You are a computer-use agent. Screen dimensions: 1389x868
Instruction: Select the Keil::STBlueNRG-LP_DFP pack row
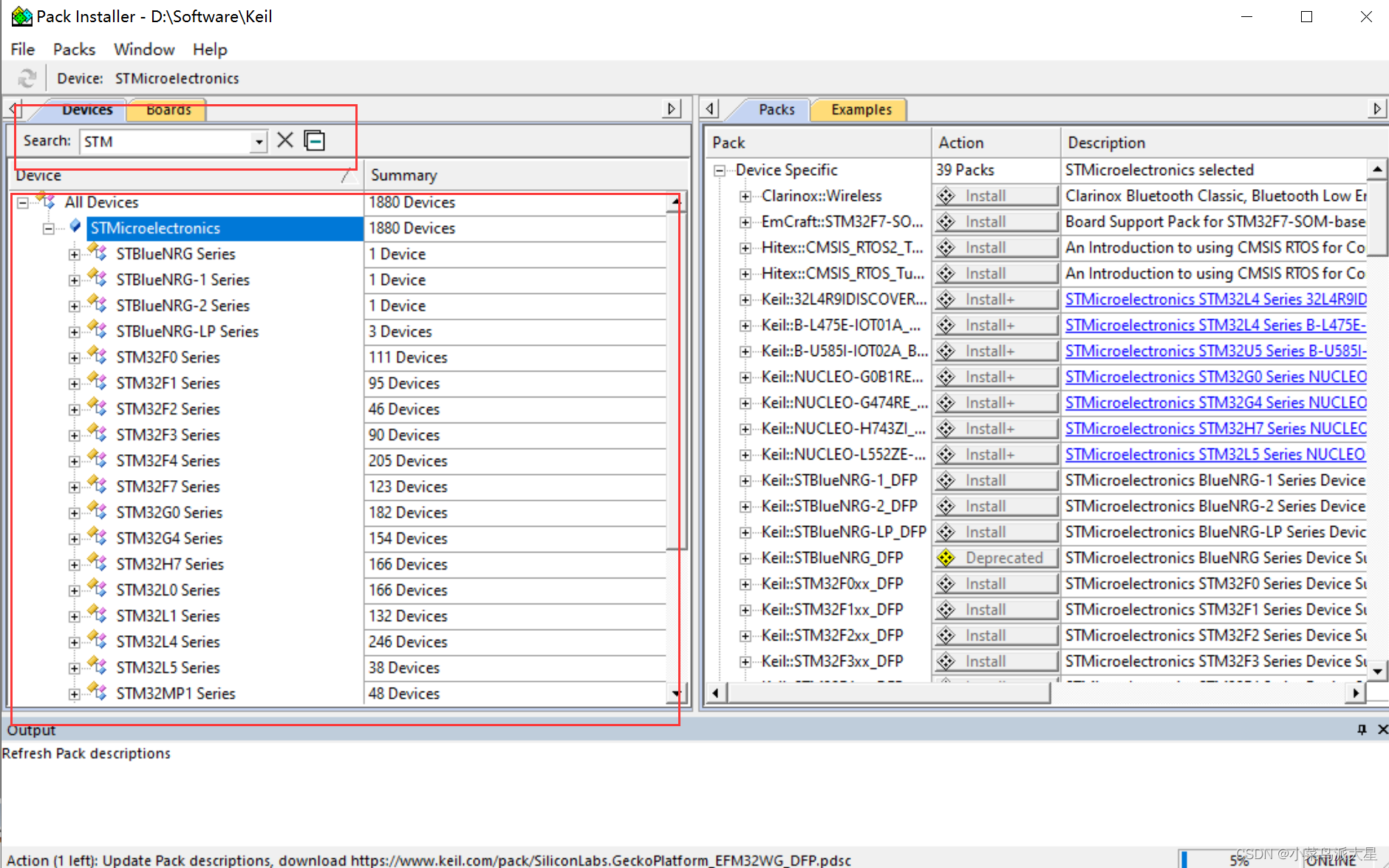(x=844, y=532)
